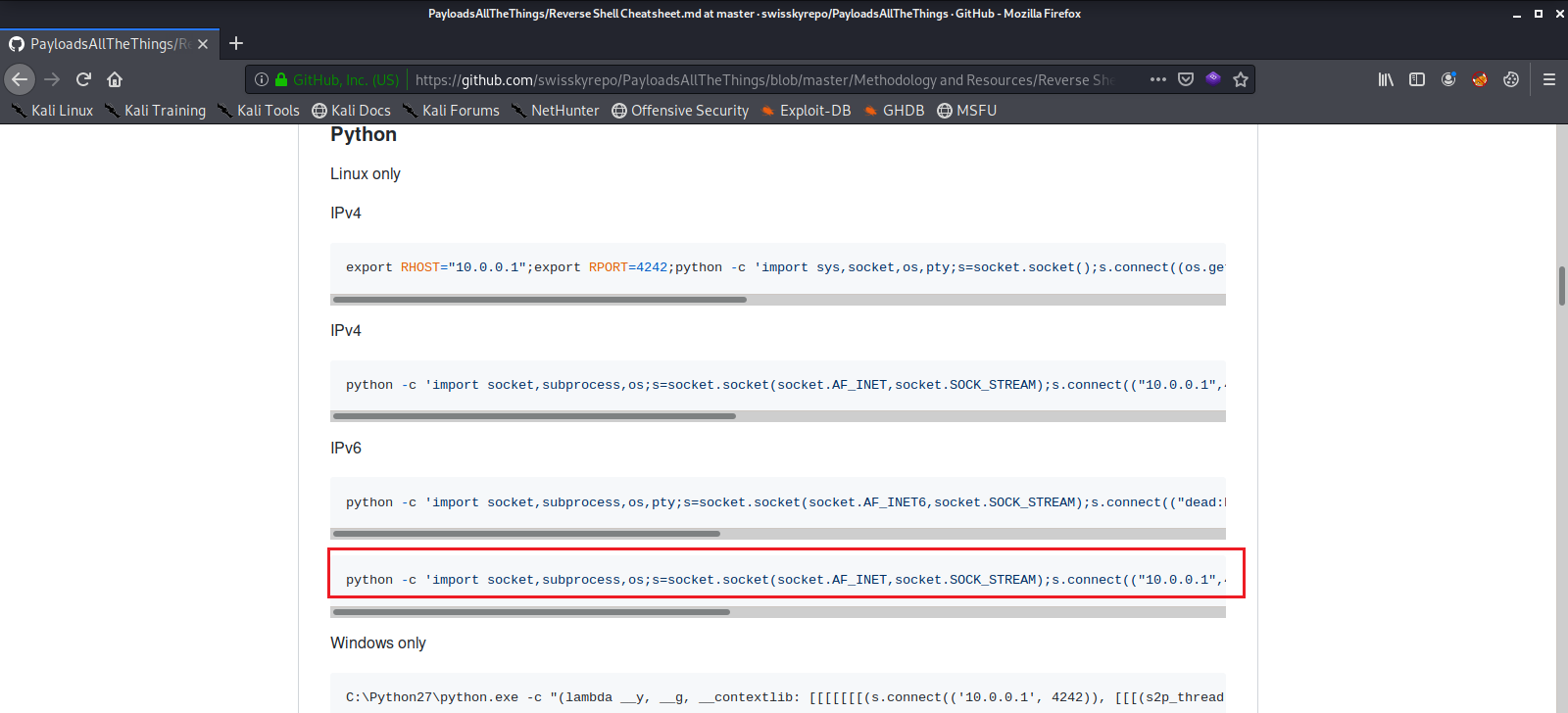The height and width of the screenshot is (713, 1568).
Task: Open the Offensive Security bookmark
Action: pos(680,111)
